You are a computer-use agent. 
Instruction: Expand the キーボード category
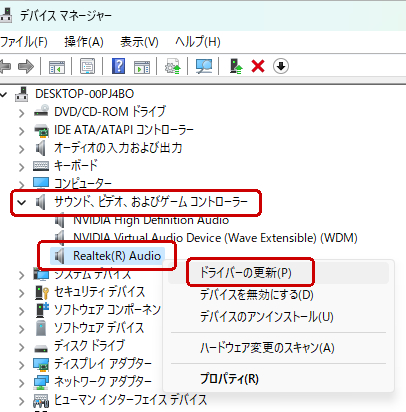[22, 167]
